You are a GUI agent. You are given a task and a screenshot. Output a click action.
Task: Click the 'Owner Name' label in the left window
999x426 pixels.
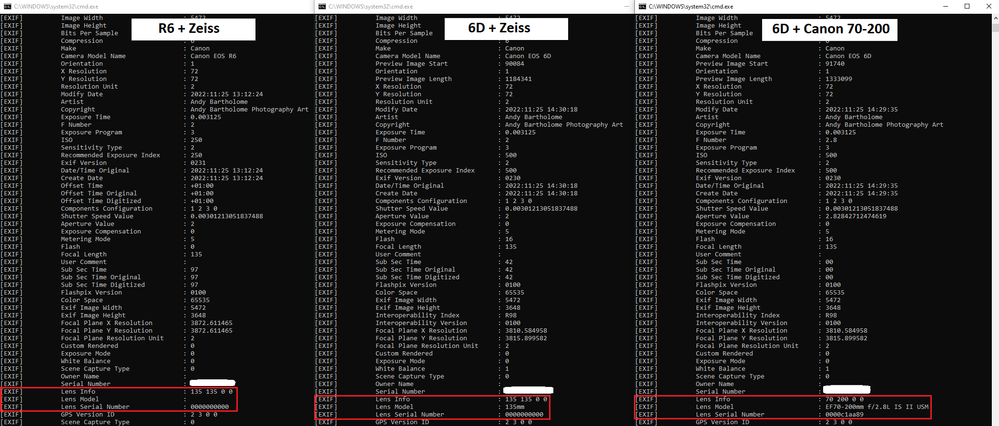click(x=78, y=376)
